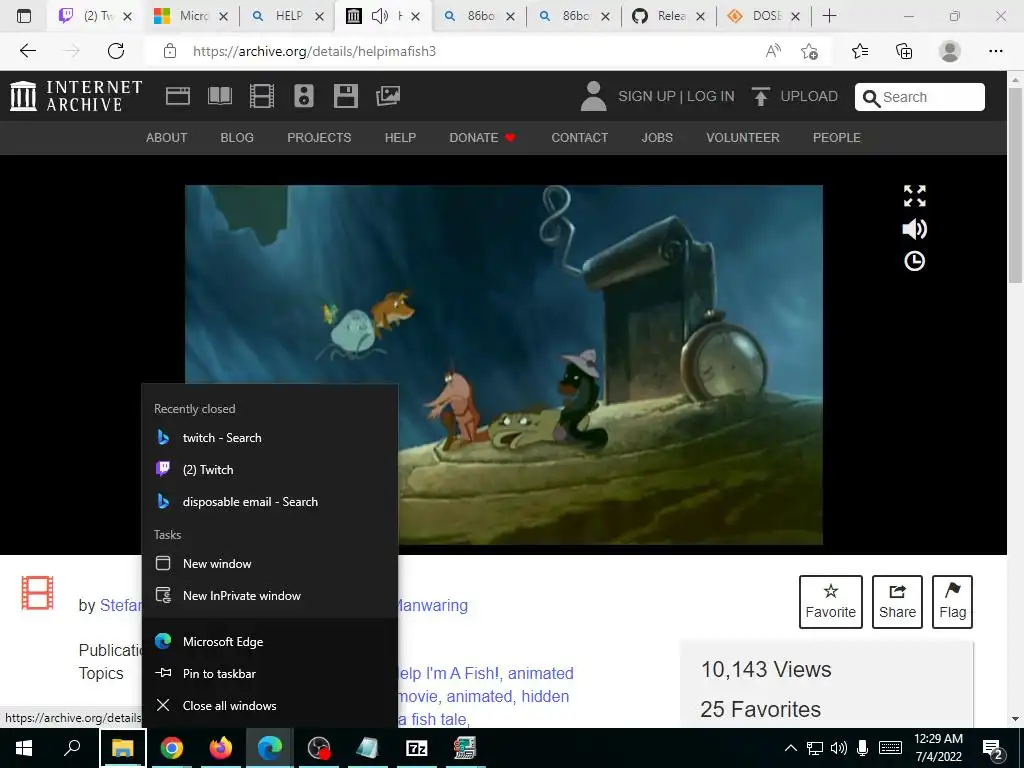Open the PROJECTS navigation link
1024x768 pixels.
319,138
